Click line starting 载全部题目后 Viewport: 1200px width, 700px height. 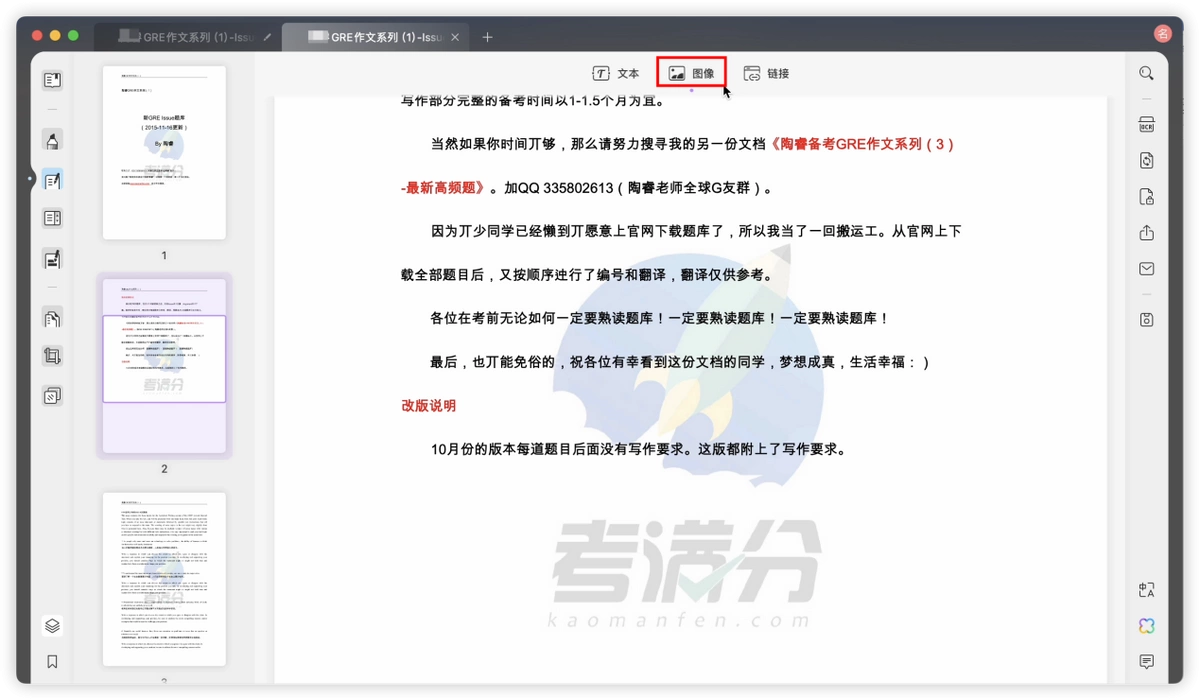point(587,275)
